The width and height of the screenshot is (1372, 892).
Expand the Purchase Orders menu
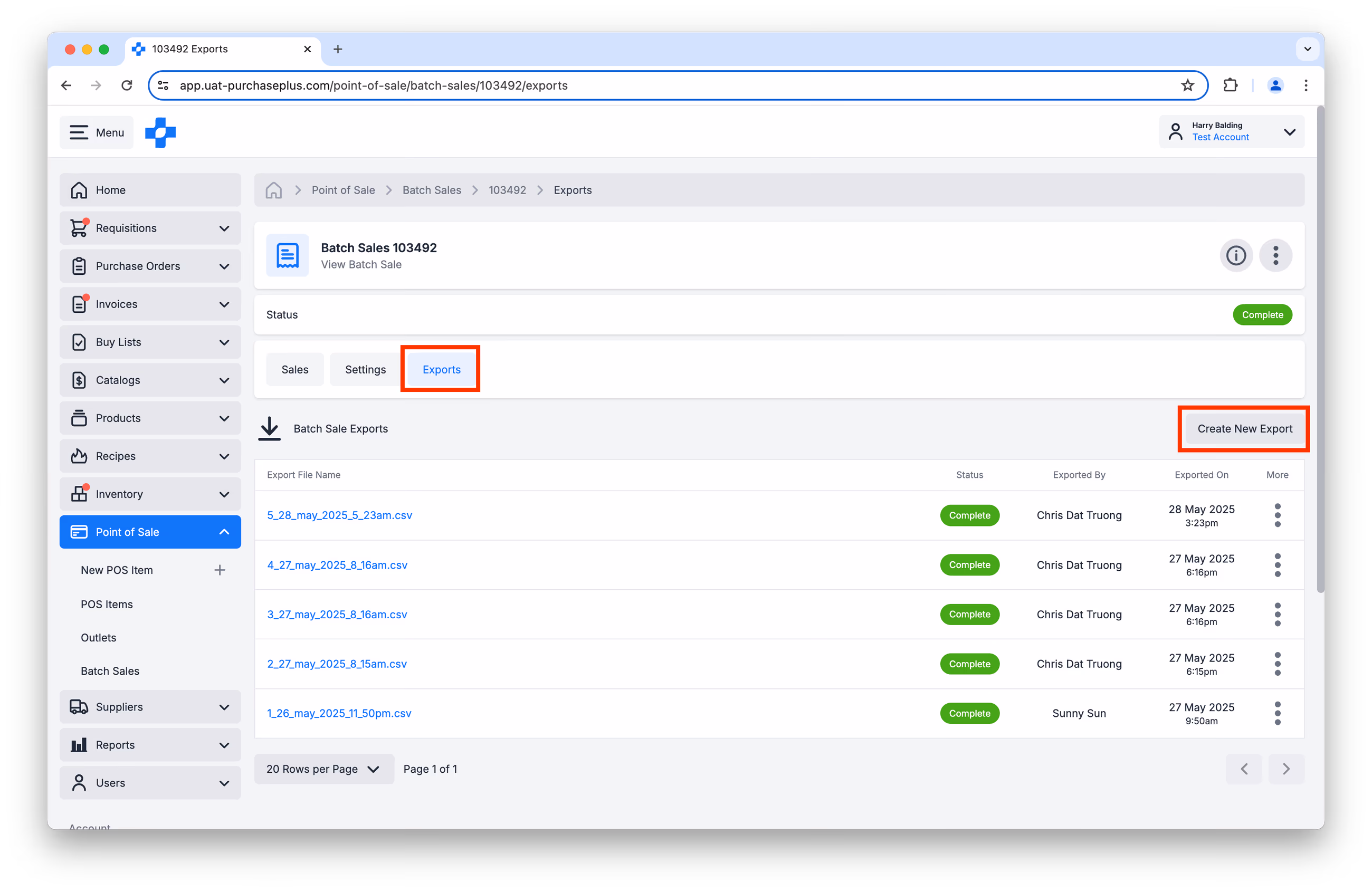[x=150, y=266]
